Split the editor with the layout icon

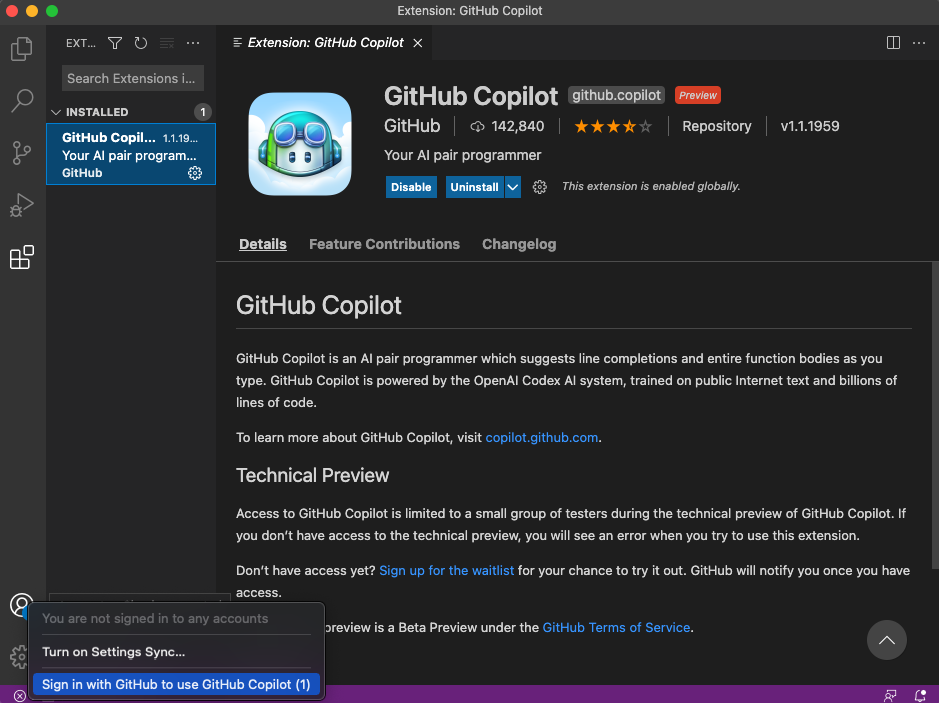pyautogui.click(x=893, y=43)
